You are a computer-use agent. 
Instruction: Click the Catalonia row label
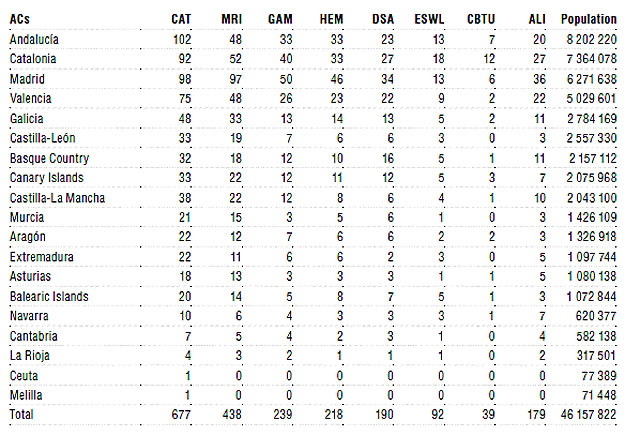tap(33, 59)
